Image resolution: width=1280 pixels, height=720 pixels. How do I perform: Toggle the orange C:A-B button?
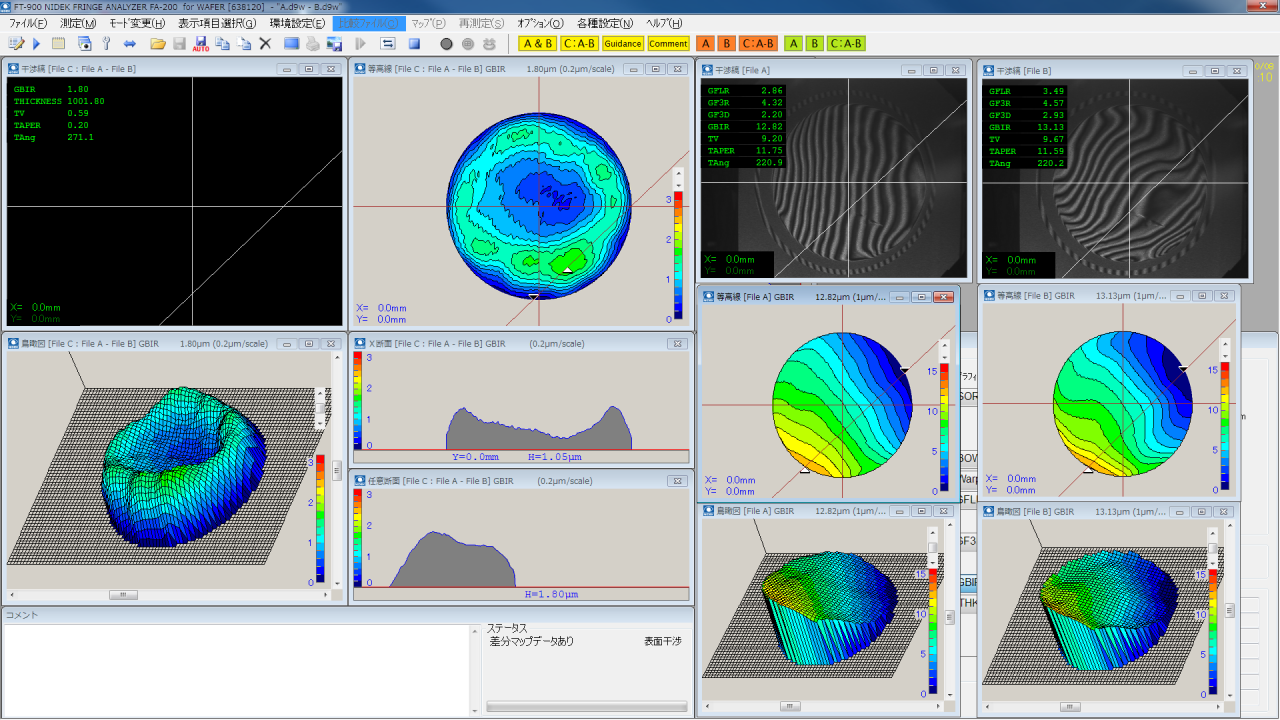(759, 44)
